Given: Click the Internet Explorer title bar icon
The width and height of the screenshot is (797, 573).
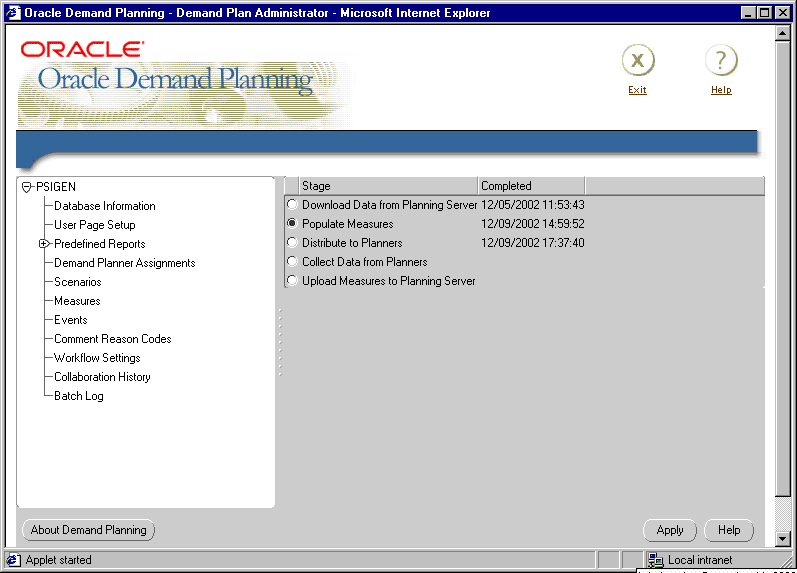Looking at the screenshot, I should (13, 13).
